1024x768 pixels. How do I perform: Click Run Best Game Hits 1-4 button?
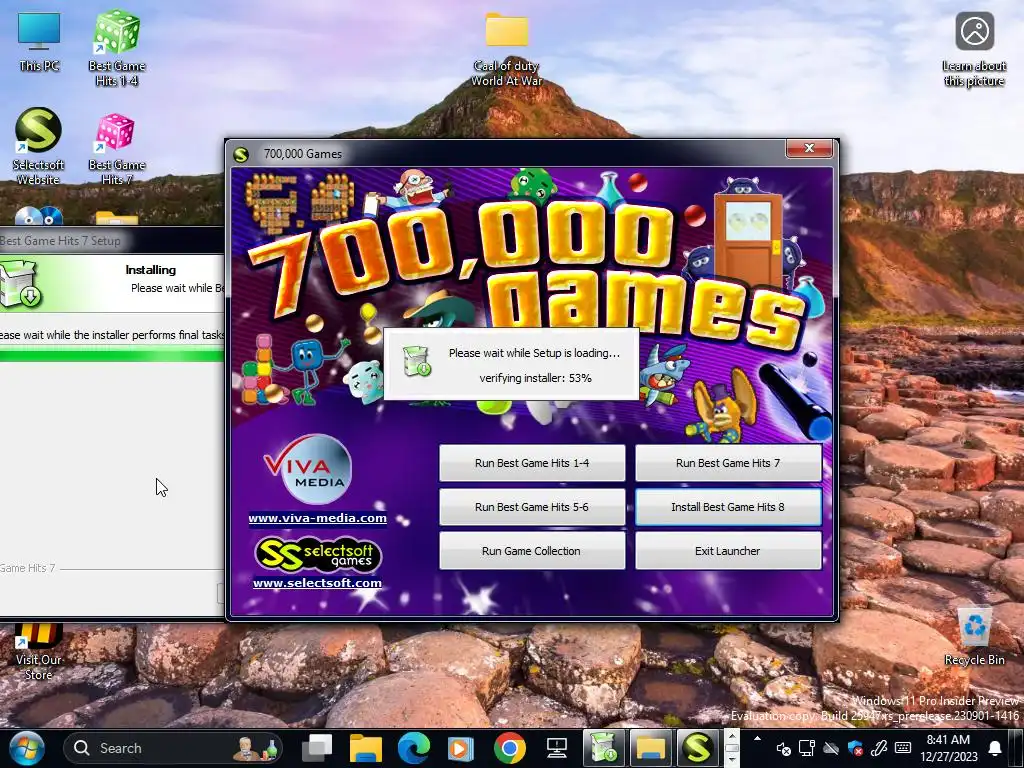coord(532,463)
